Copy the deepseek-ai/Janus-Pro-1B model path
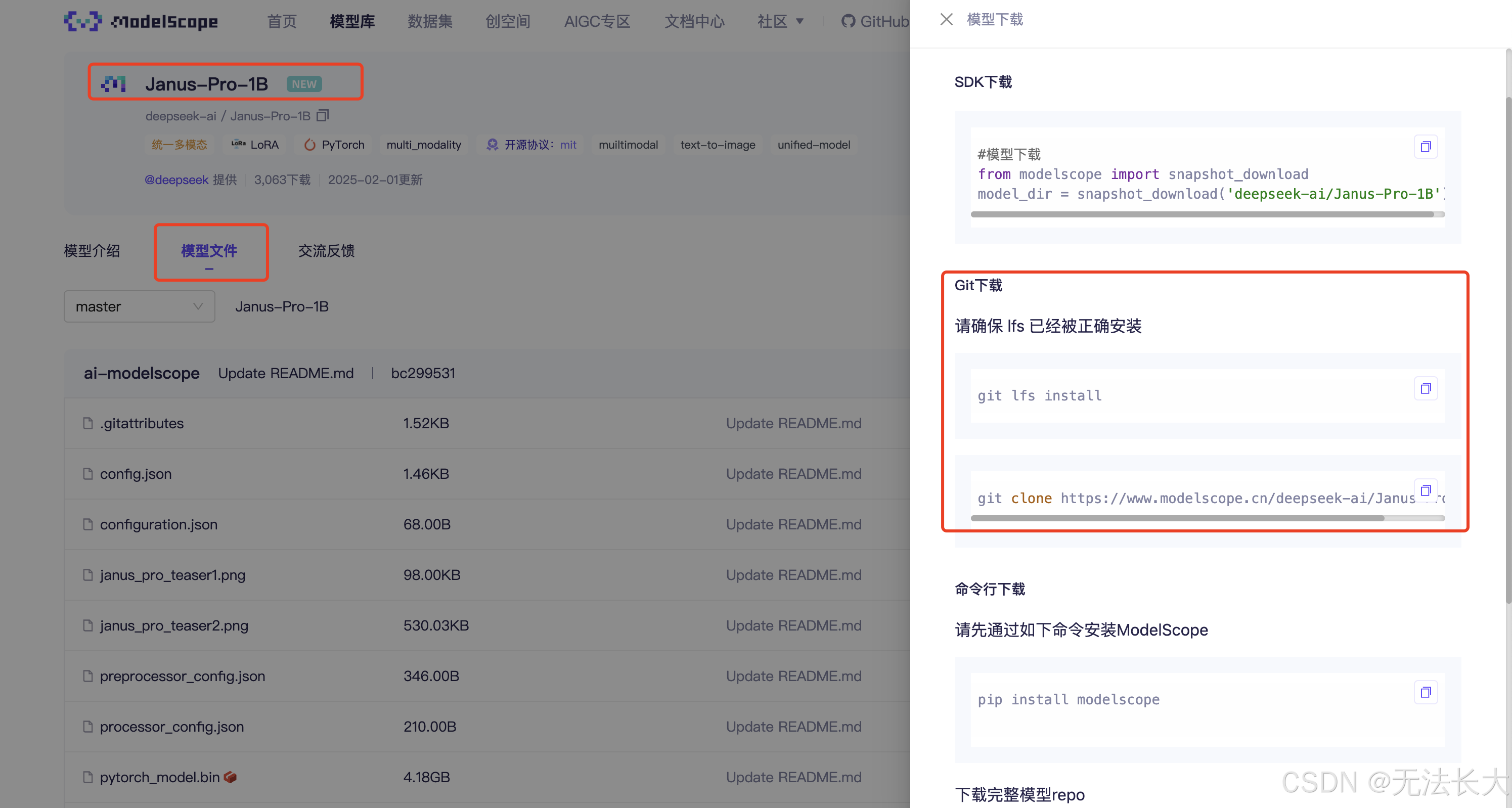This screenshot has height=808, width=1512. [322, 116]
